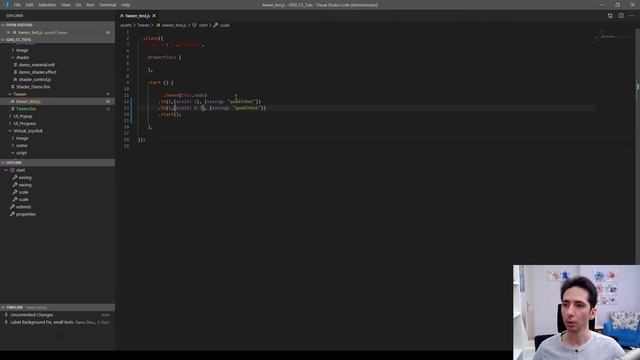Click scale in the breadcrumb

[x=224, y=25]
